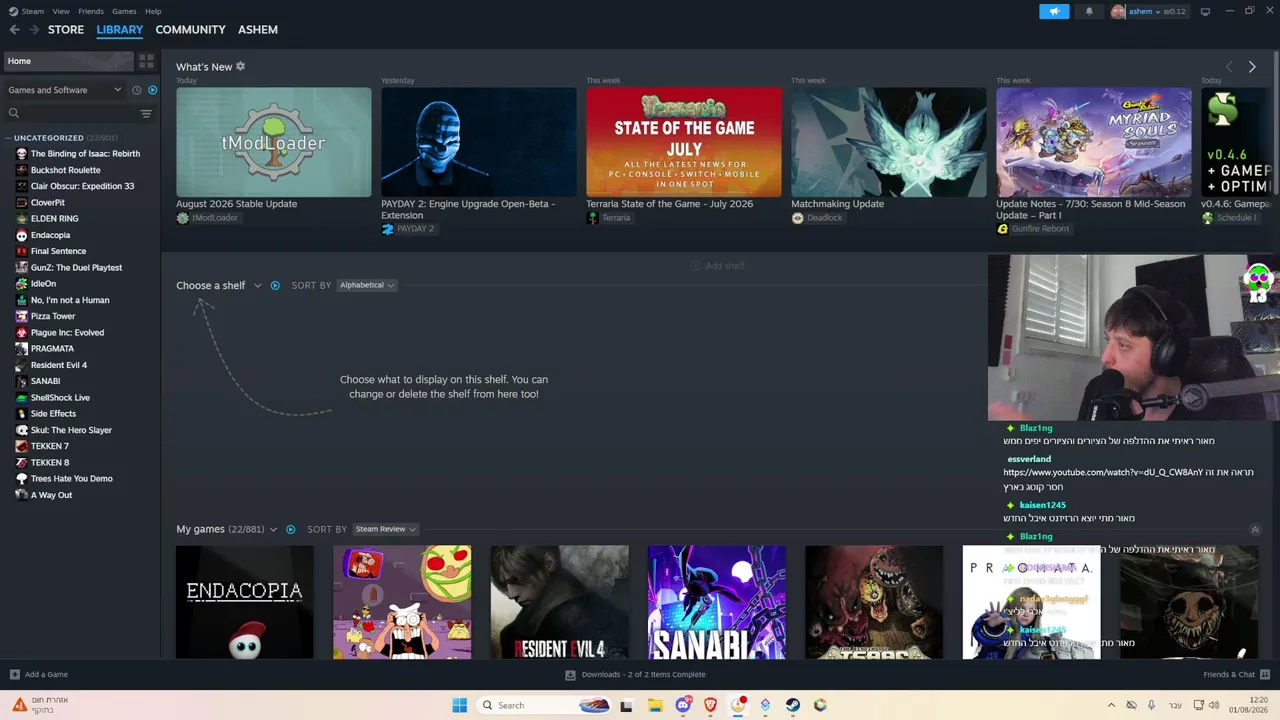Image resolution: width=1280 pixels, height=720 pixels.
Task: Click the Steam taskbar icon
Action: click(x=793, y=705)
